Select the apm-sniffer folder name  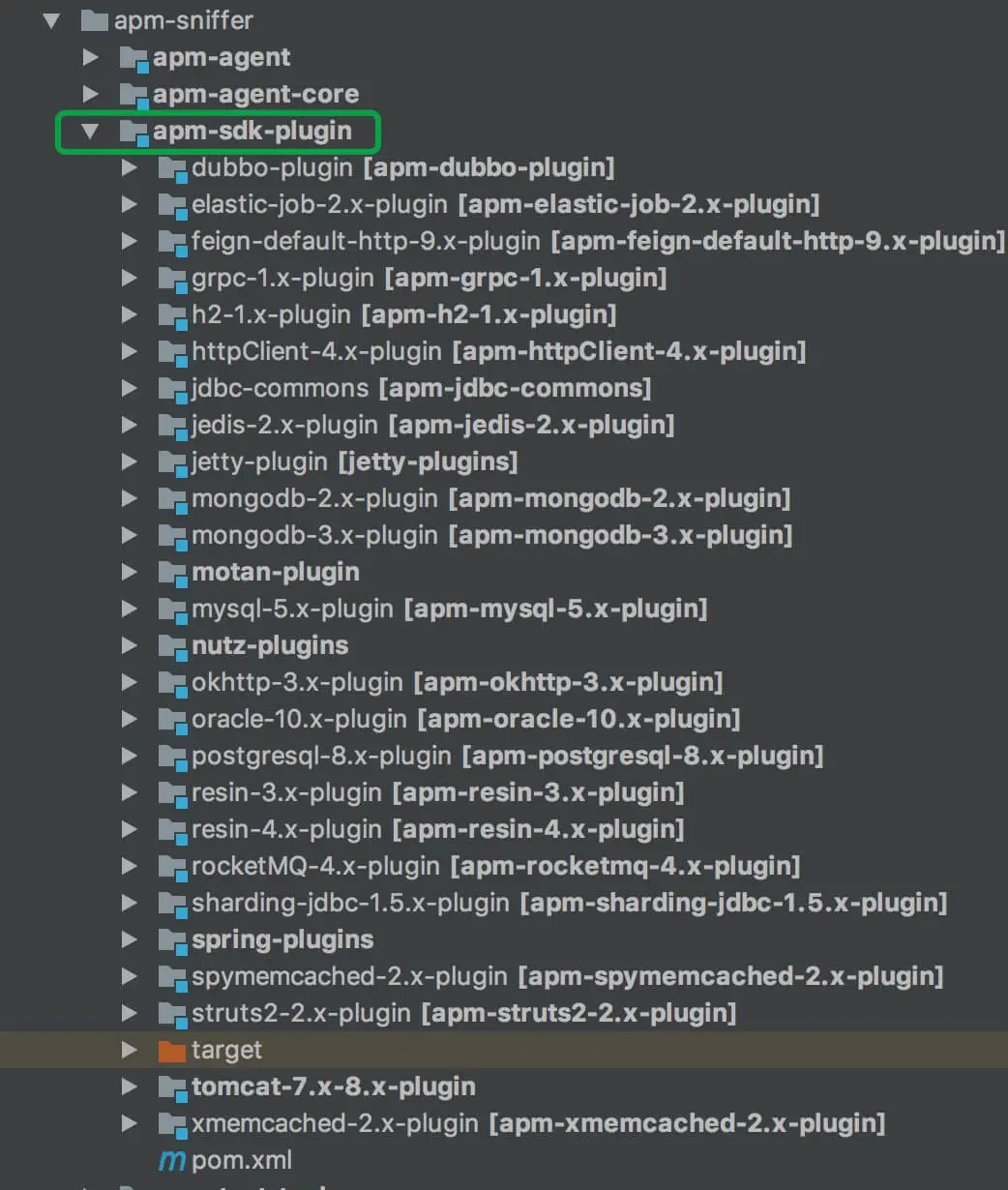[184, 20]
